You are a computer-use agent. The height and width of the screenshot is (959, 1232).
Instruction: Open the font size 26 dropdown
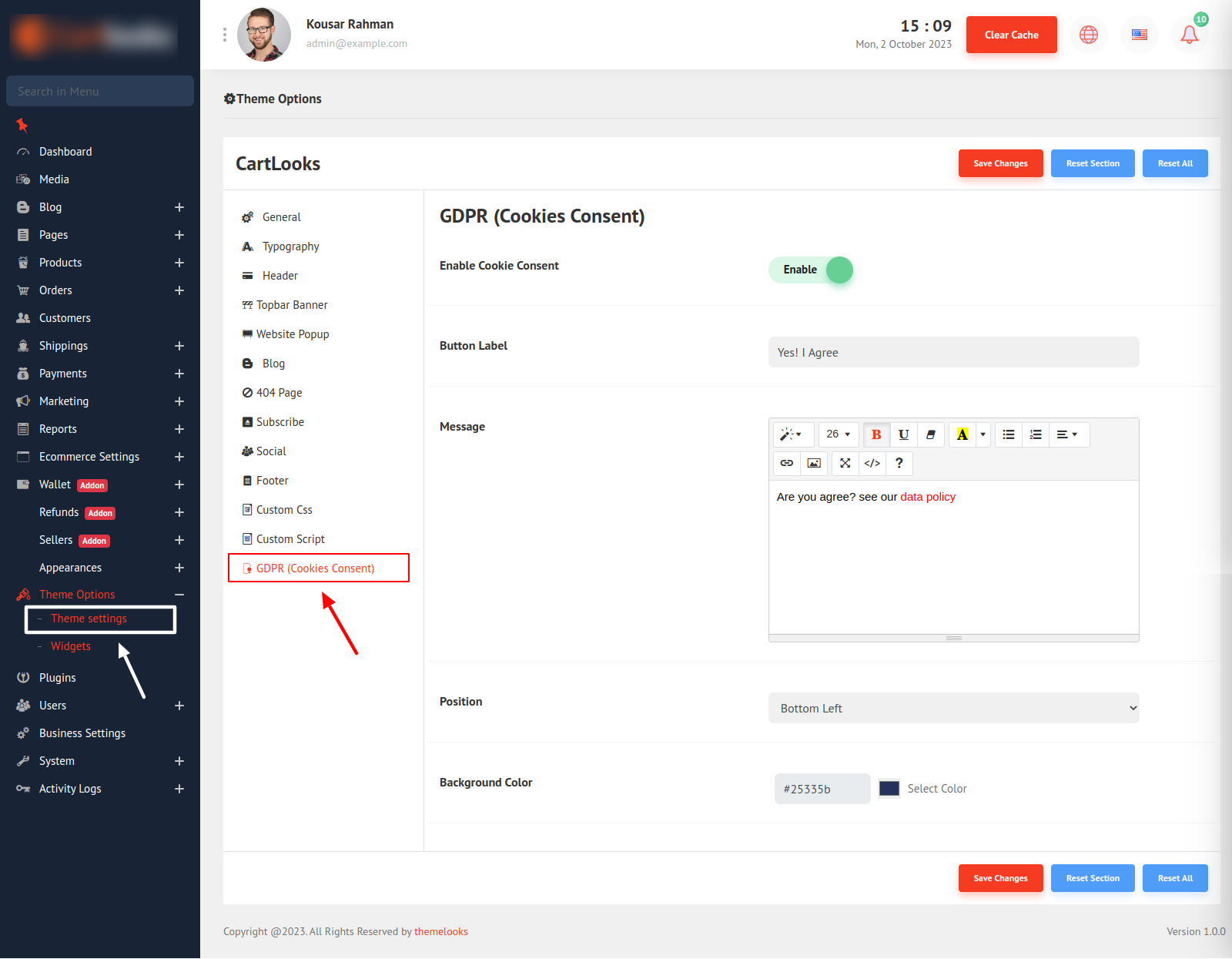(x=838, y=434)
